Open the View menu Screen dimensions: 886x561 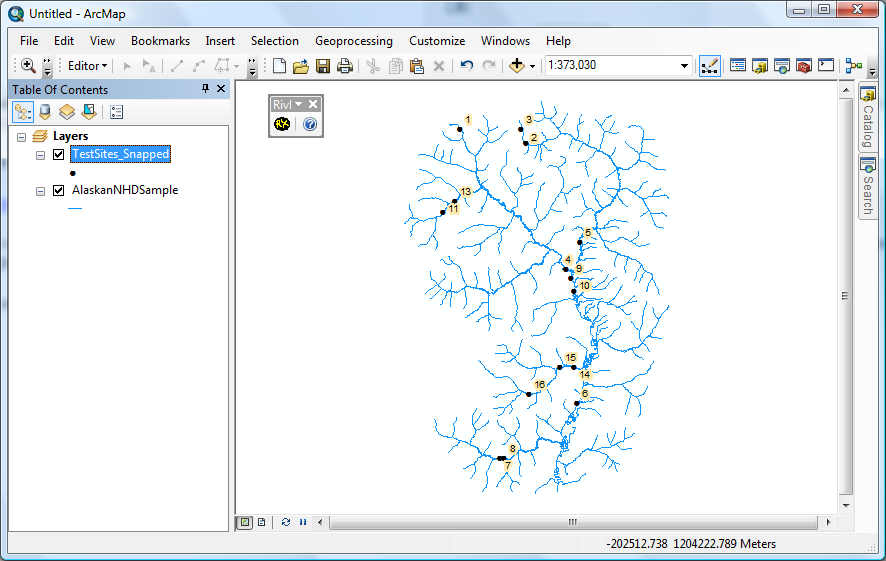[x=102, y=41]
